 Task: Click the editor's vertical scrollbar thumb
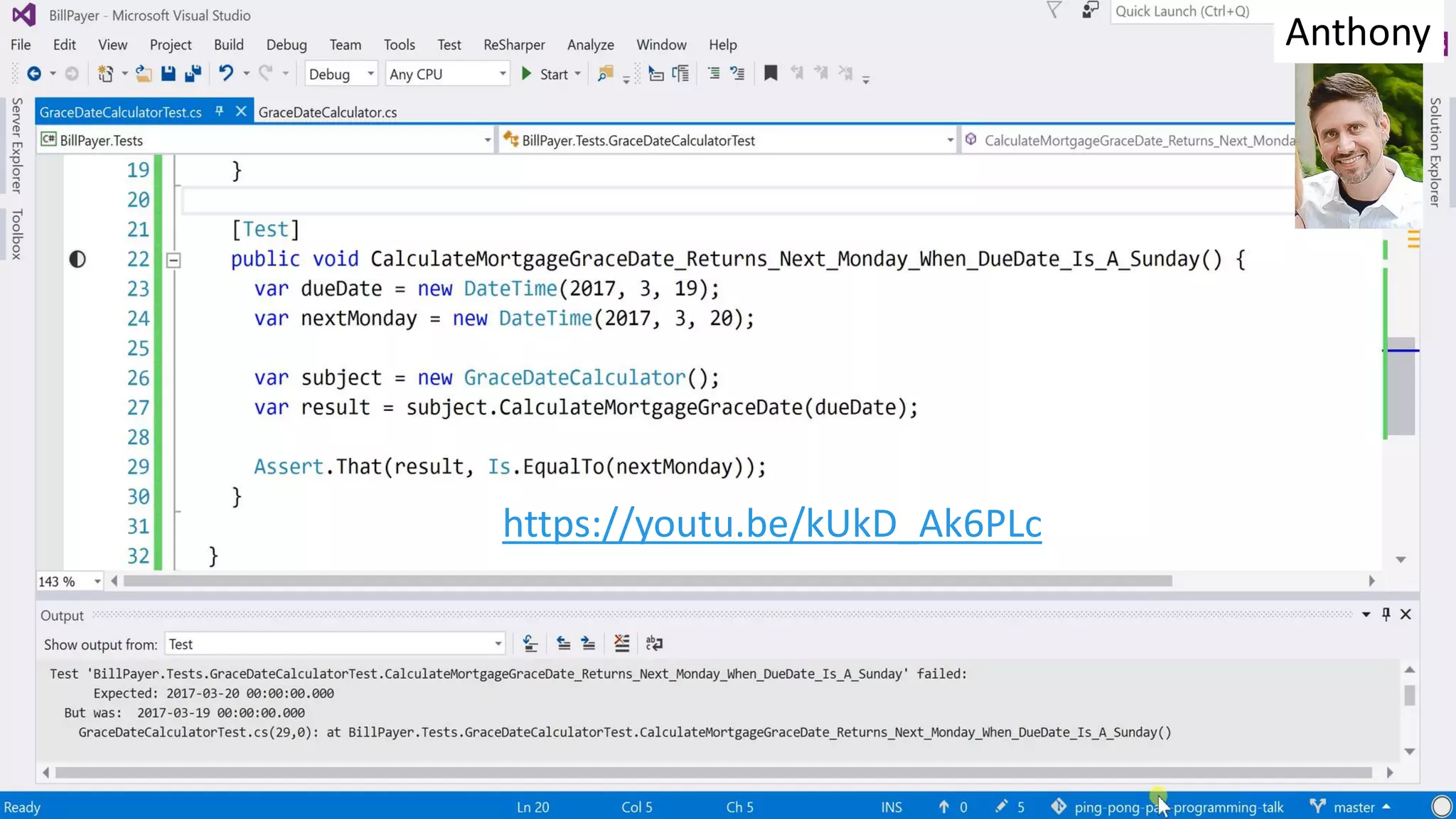pos(1402,387)
